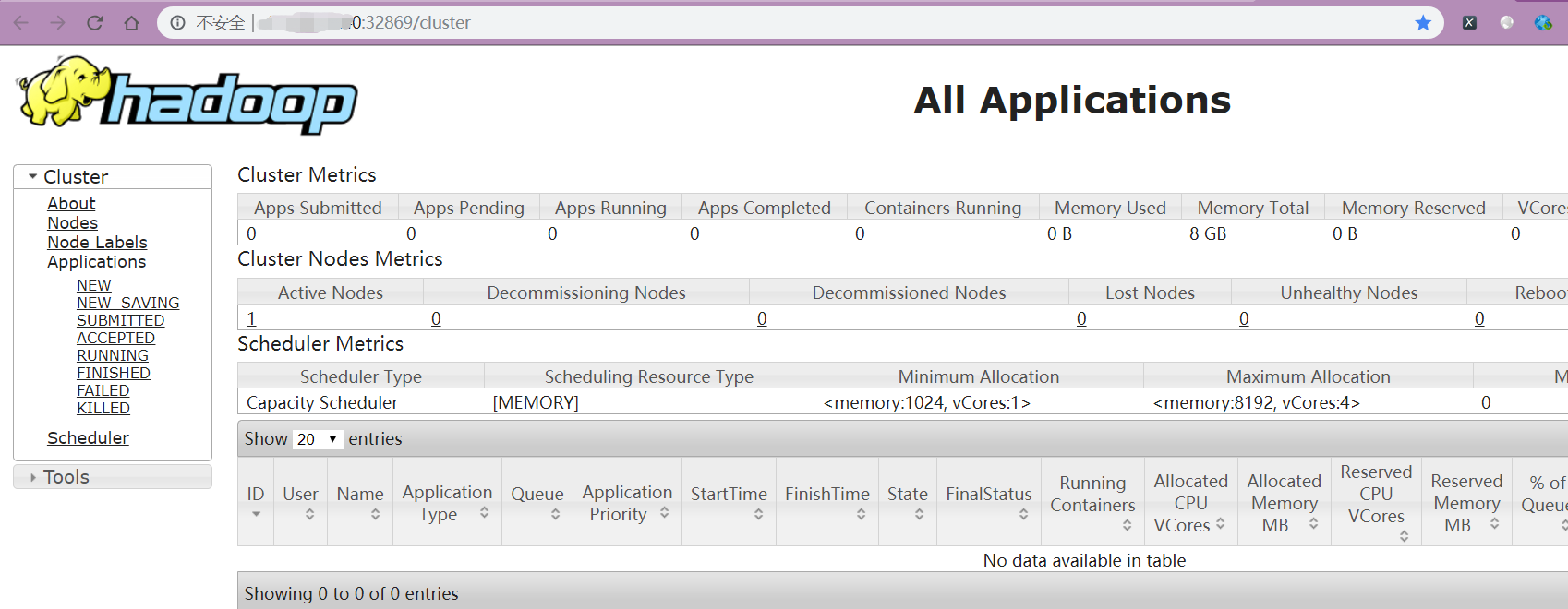Click the All Applications heading
Image resolution: width=1568 pixels, height=609 pixels.
1072,100
